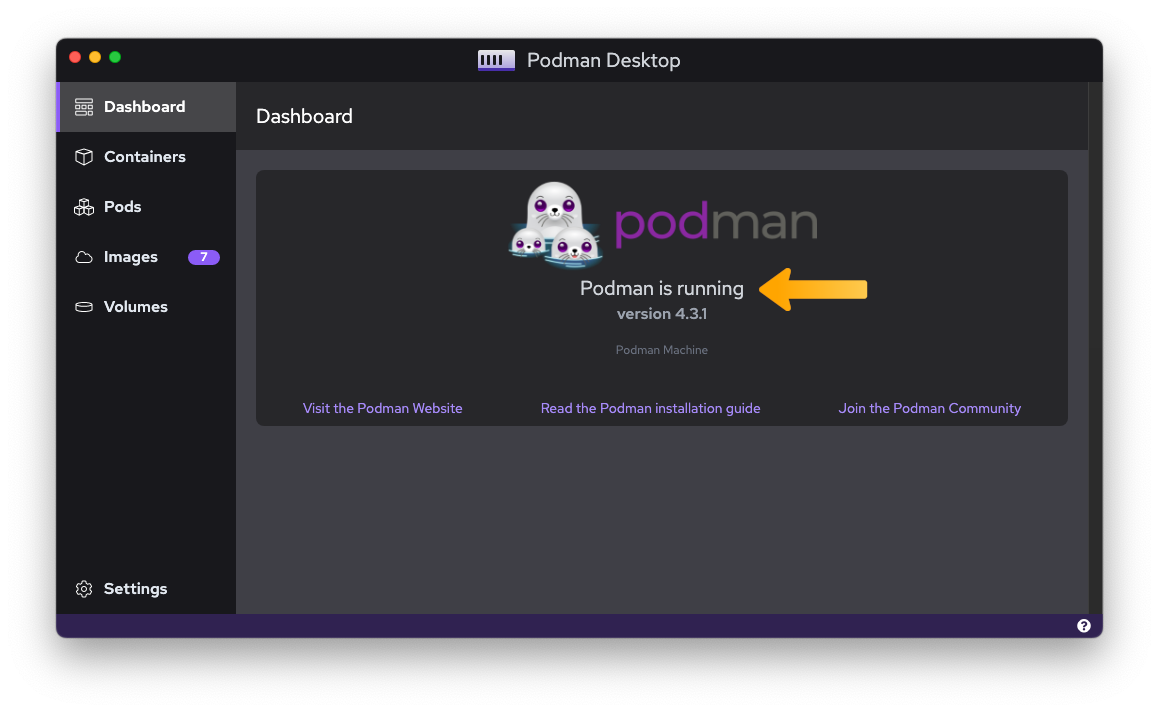Open the Containers page from sidebar label
Viewport: 1159px width, 712px height.
[x=145, y=157]
